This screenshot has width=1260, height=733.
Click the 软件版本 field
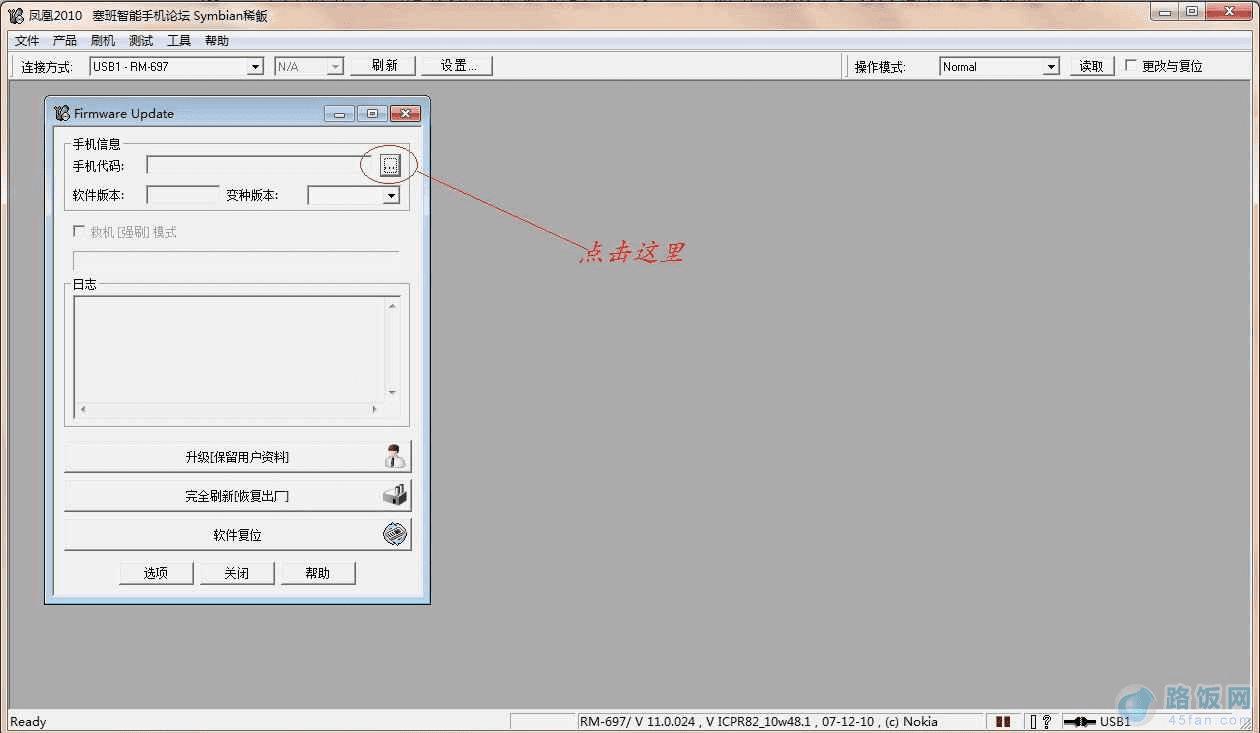click(x=182, y=195)
